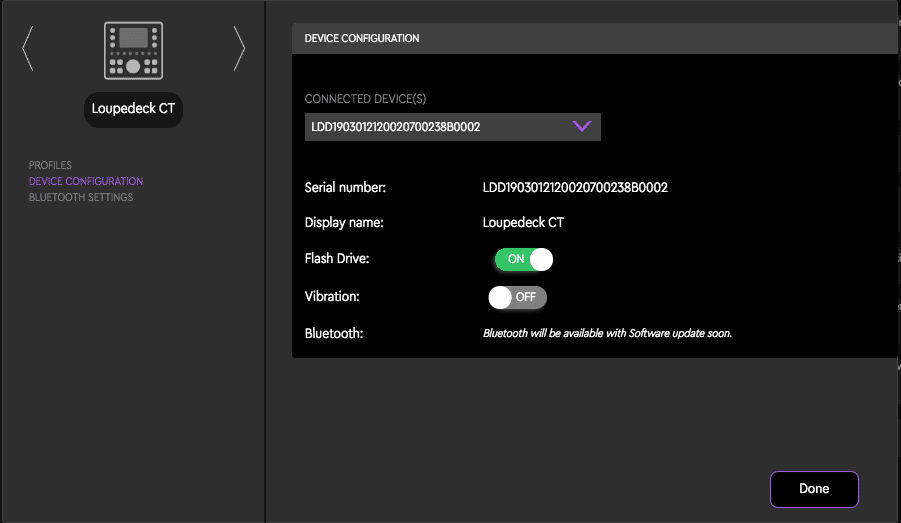Click the Serial number label
Screen dimensions: 901x523
(x=345, y=187)
